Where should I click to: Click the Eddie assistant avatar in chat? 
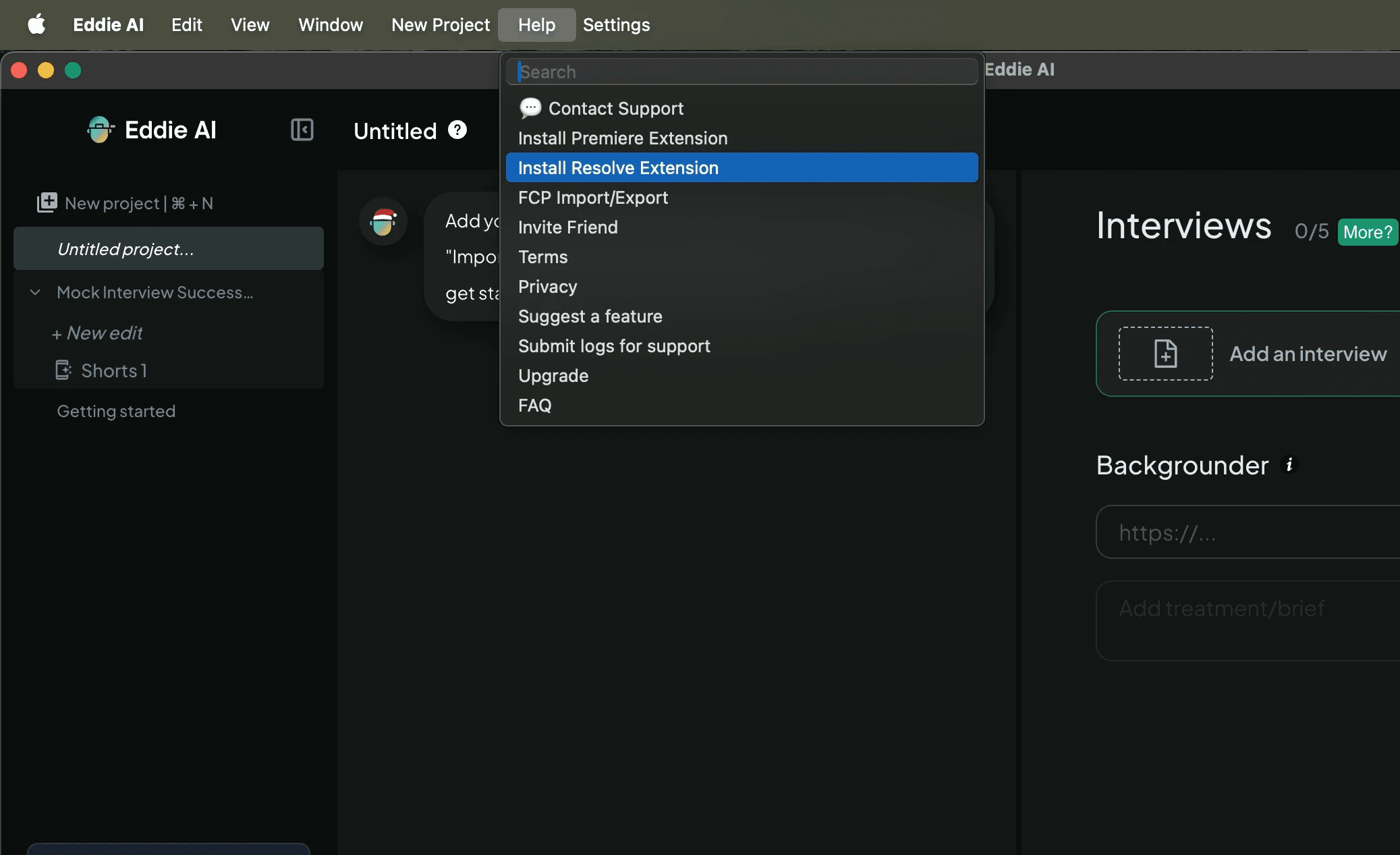point(383,222)
